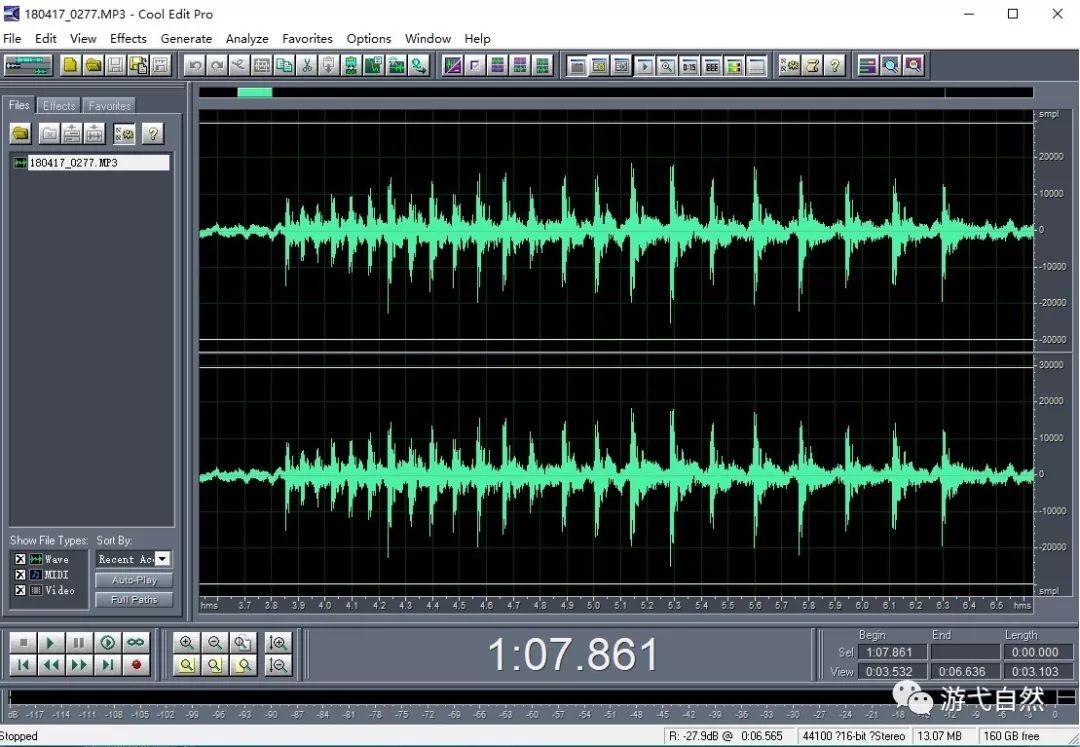The width and height of the screenshot is (1080, 747).
Task: Open a file using the toolbar folder icon
Action: (92, 65)
